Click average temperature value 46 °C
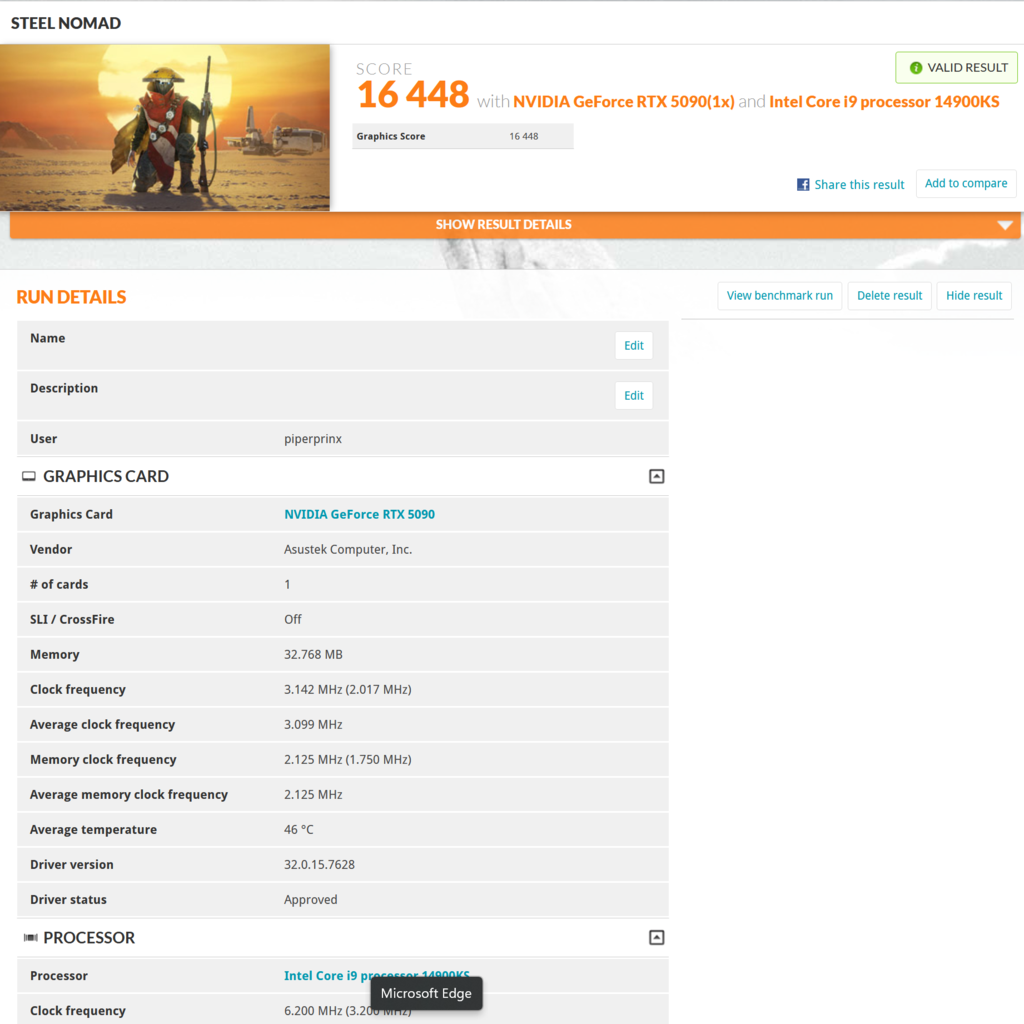The image size is (1024, 1024). 298,829
